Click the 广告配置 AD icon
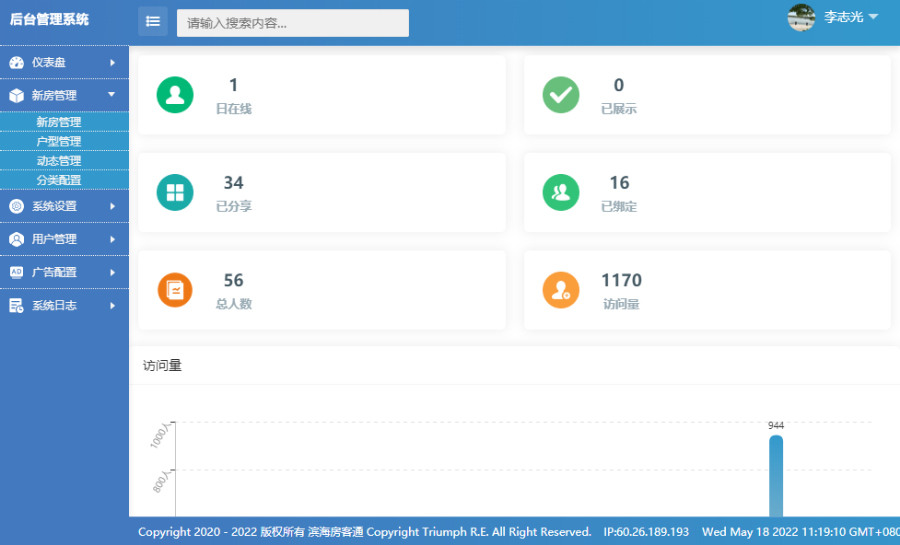 point(17,272)
